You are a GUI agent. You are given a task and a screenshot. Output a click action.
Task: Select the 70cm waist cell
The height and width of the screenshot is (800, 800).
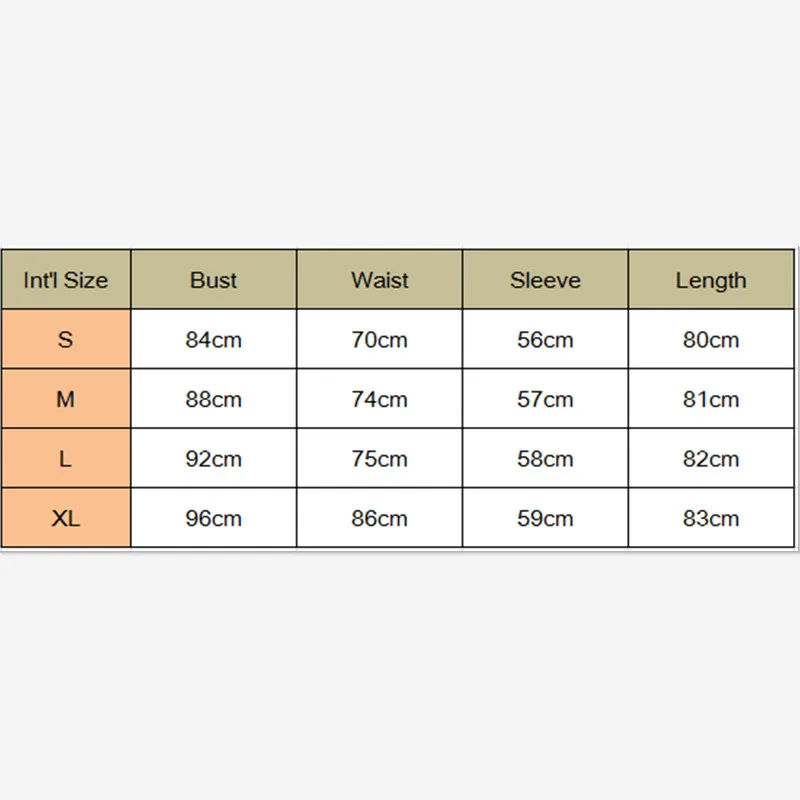(379, 339)
